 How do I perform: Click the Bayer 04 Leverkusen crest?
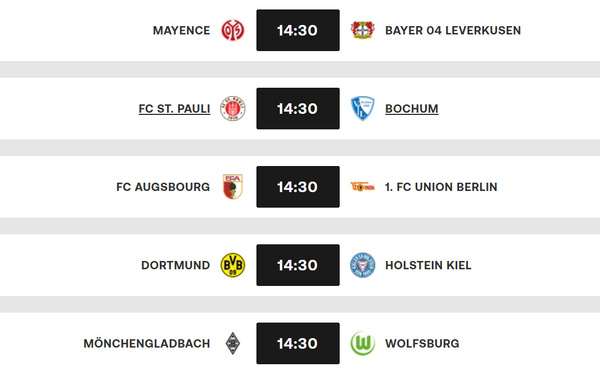[363, 30]
